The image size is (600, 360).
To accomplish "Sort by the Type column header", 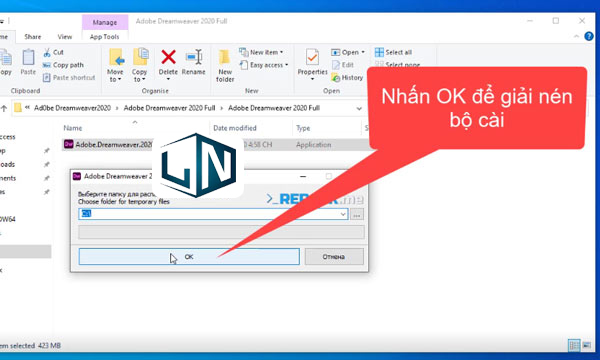I will tap(303, 128).
